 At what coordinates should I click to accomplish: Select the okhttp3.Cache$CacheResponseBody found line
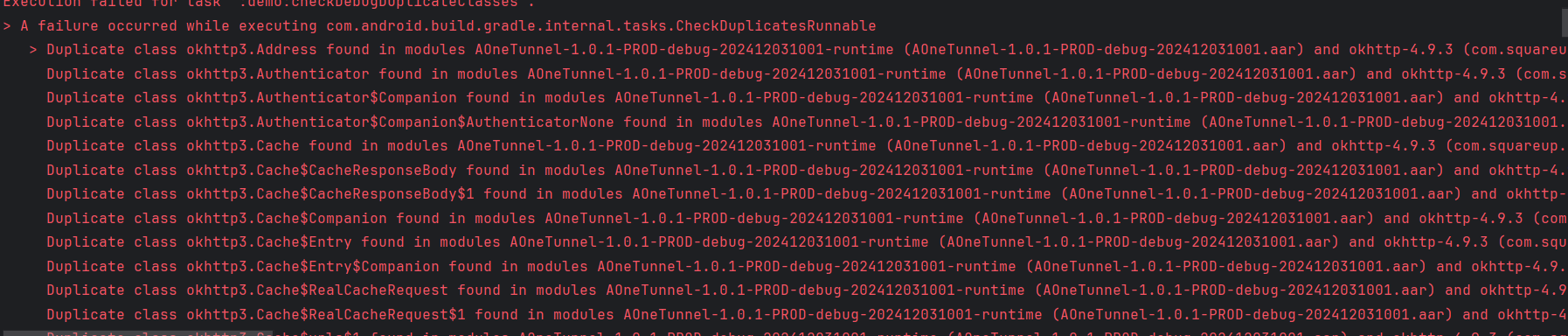(x=807, y=171)
